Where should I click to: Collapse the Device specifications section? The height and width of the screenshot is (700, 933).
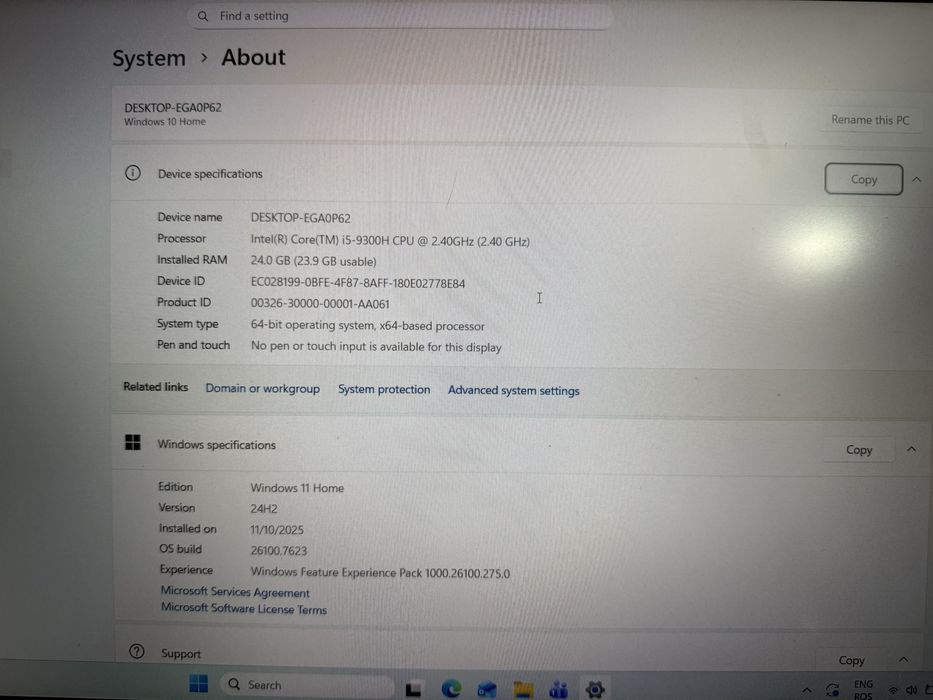click(917, 179)
